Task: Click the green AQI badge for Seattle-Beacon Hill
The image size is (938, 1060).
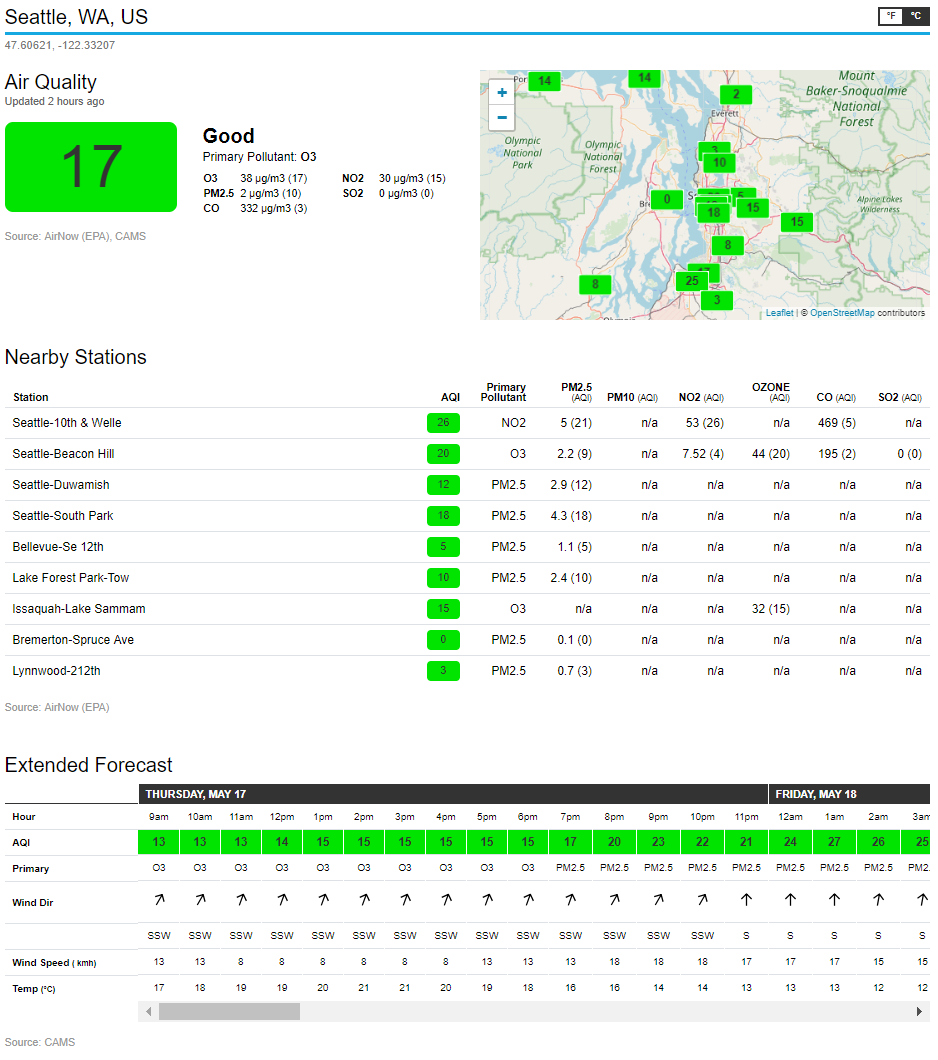Action: tap(443, 454)
